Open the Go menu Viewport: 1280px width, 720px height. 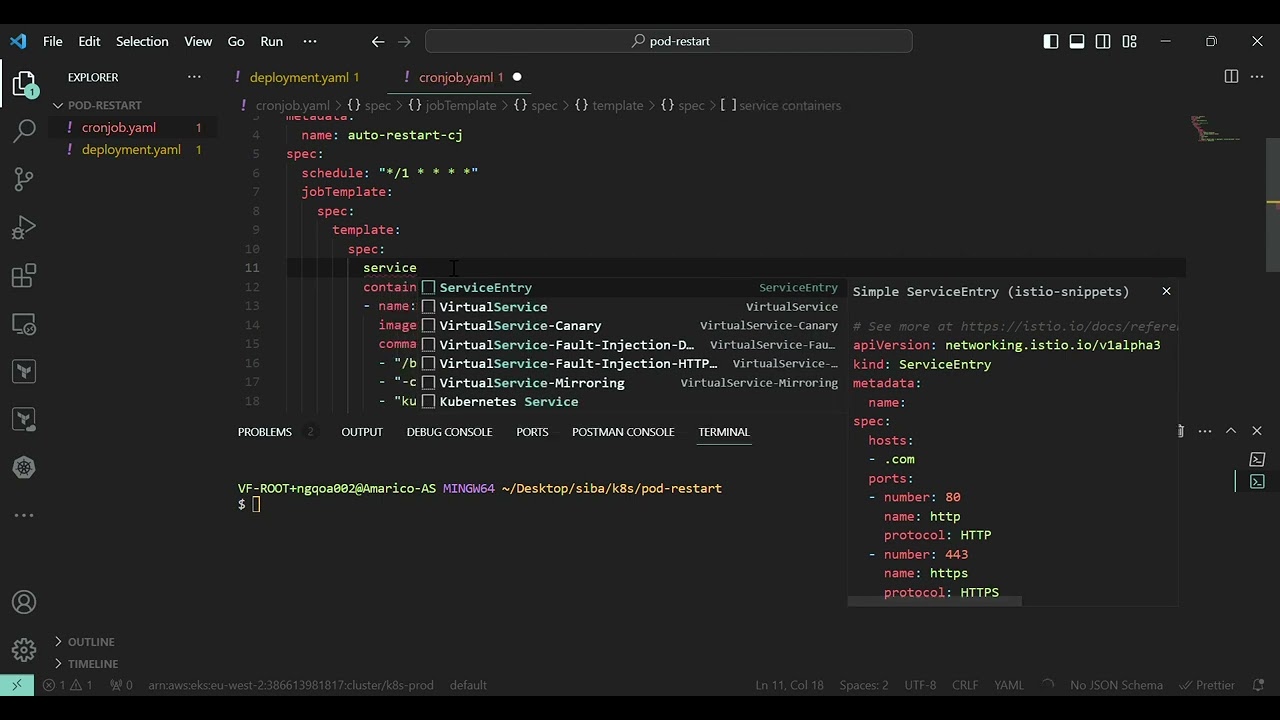point(236,41)
